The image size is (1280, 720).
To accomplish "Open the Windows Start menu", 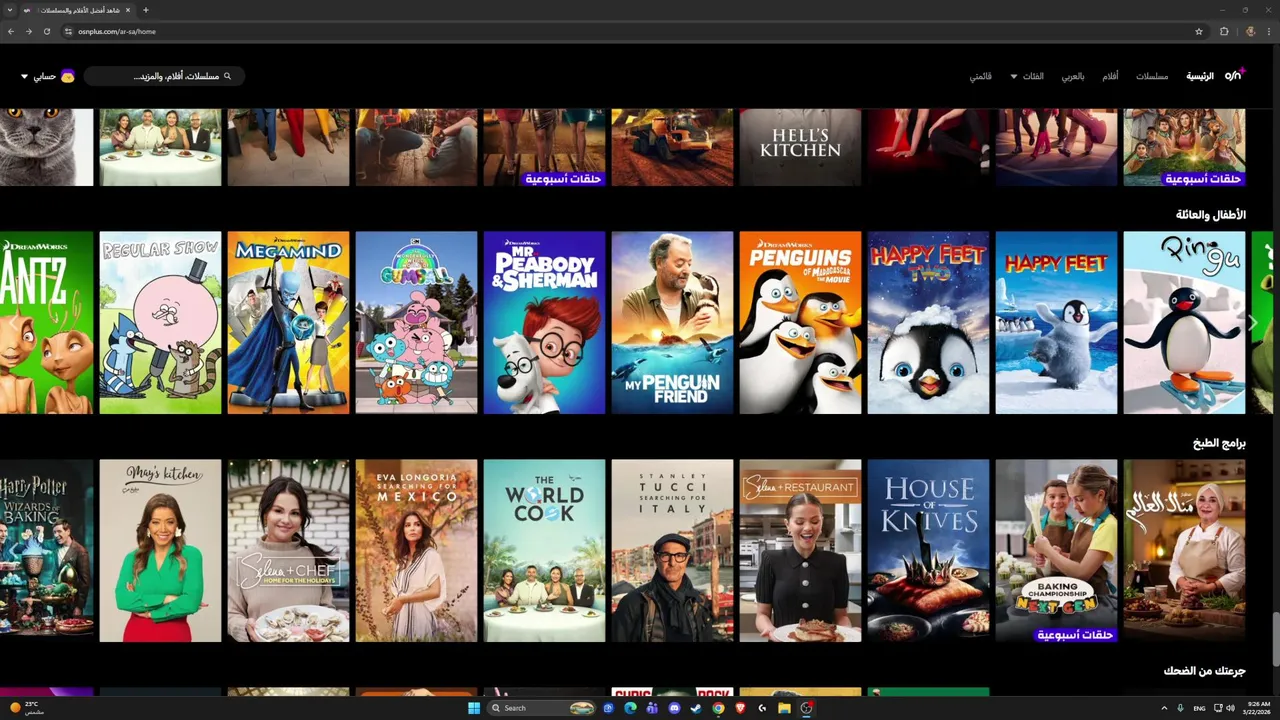I will tap(474, 708).
